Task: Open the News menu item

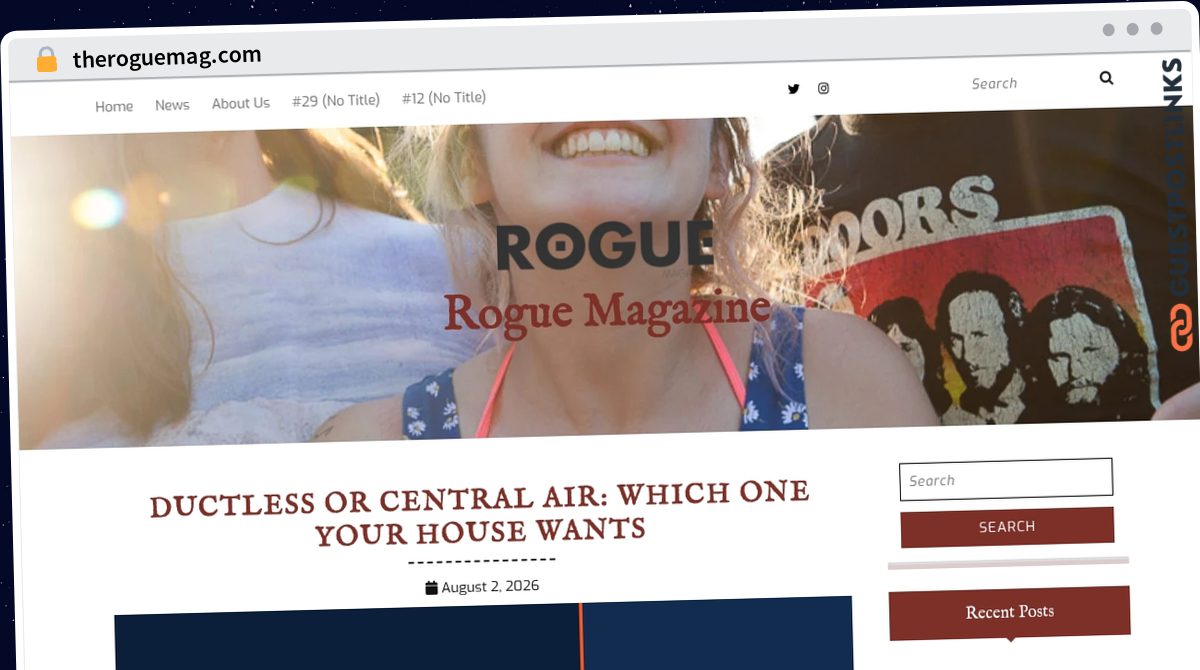Action: coord(172,105)
